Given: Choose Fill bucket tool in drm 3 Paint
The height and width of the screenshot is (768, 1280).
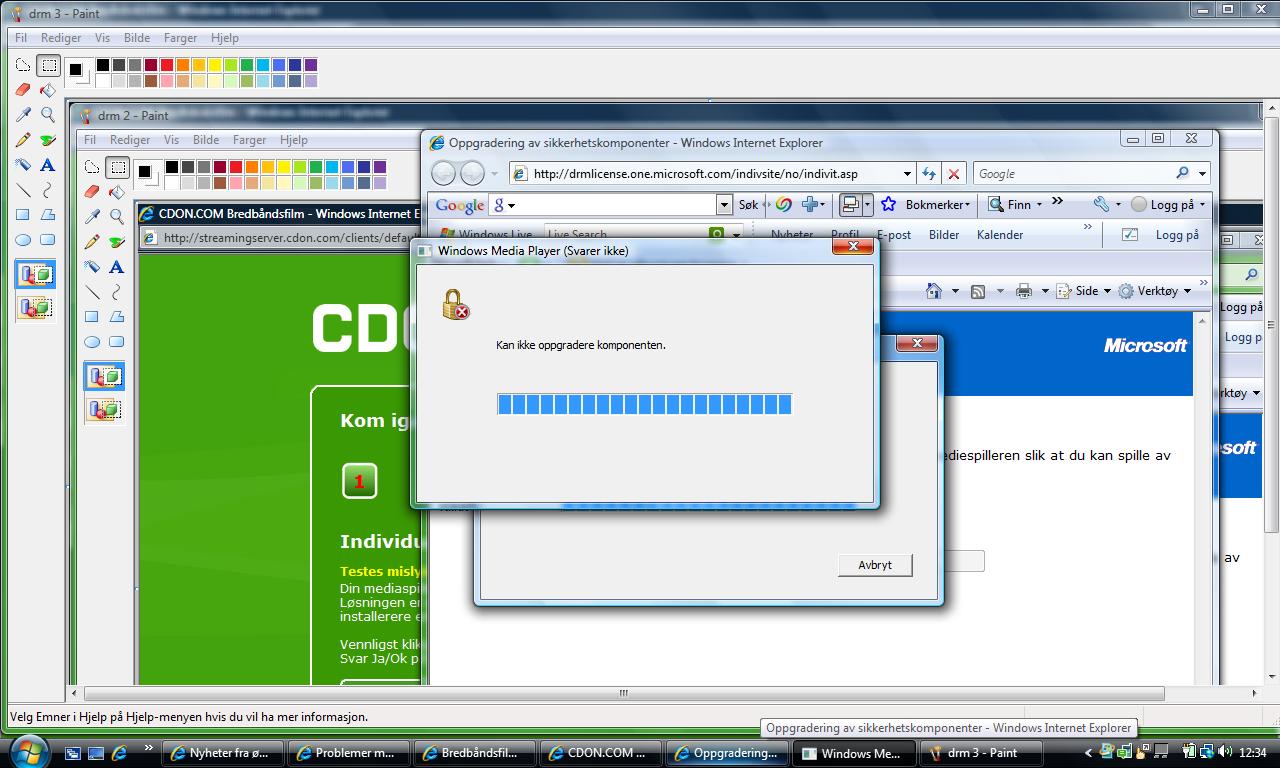Looking at the screenshot, I should coord(47,90).
